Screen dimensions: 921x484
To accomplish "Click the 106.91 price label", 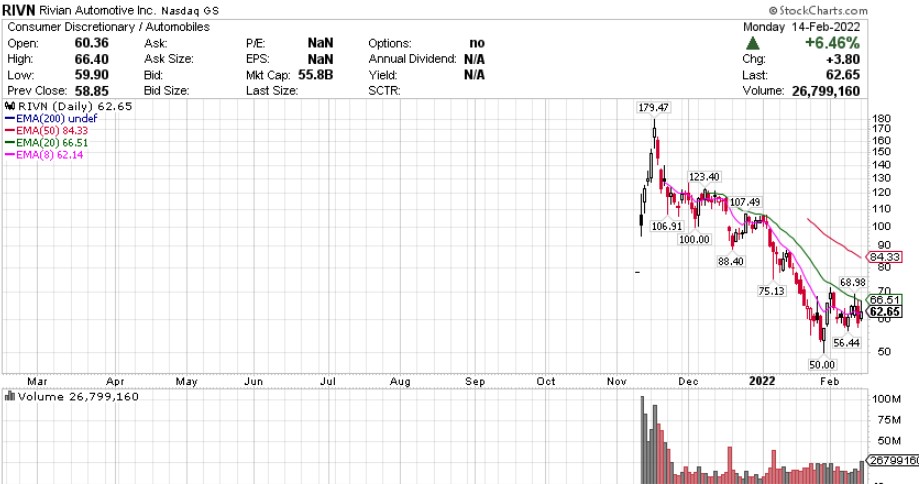I will (667, 226).
